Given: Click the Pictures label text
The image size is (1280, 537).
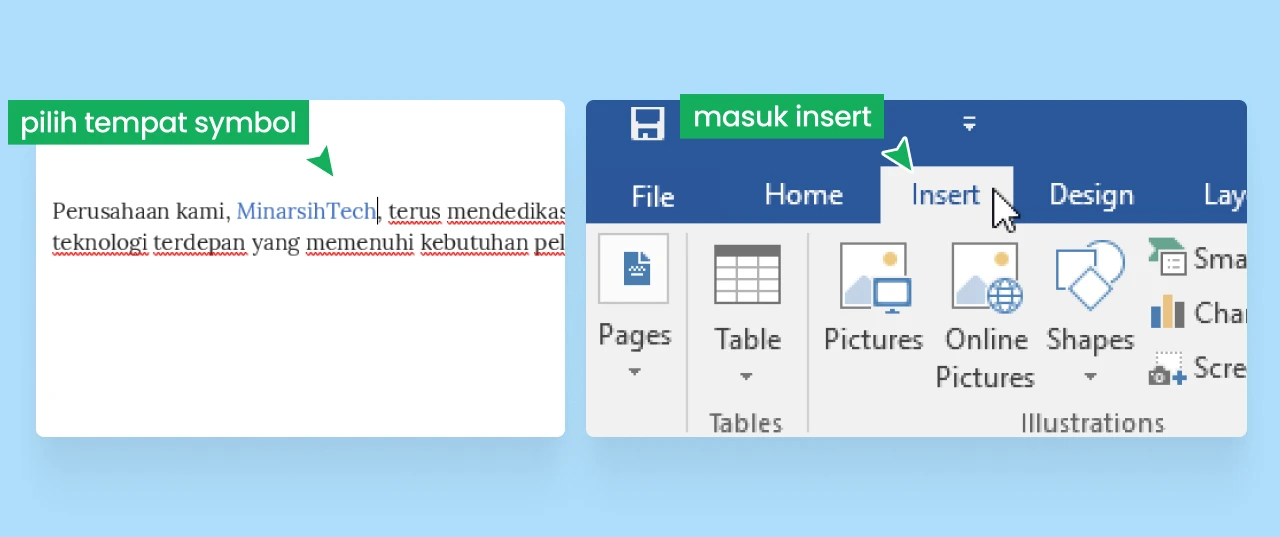Looking at the screenshot, I should 873,339.
